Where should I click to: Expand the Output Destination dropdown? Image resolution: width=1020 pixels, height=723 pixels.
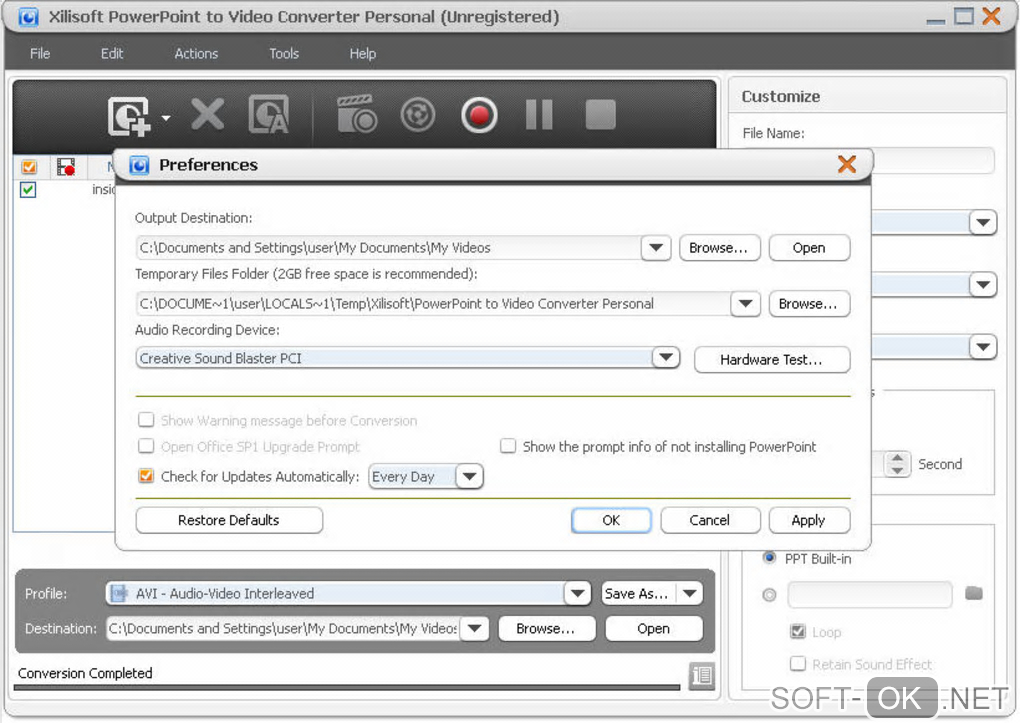(x=656, y=247)
